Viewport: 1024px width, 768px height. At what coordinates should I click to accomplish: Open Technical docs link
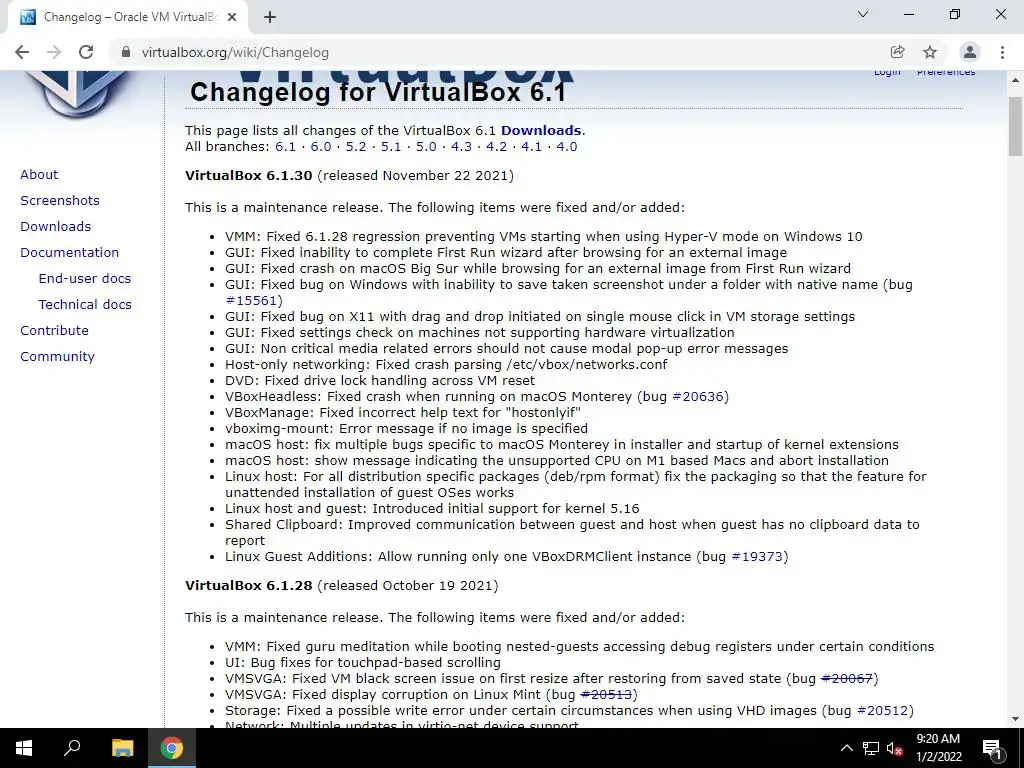tap(85, 304)
